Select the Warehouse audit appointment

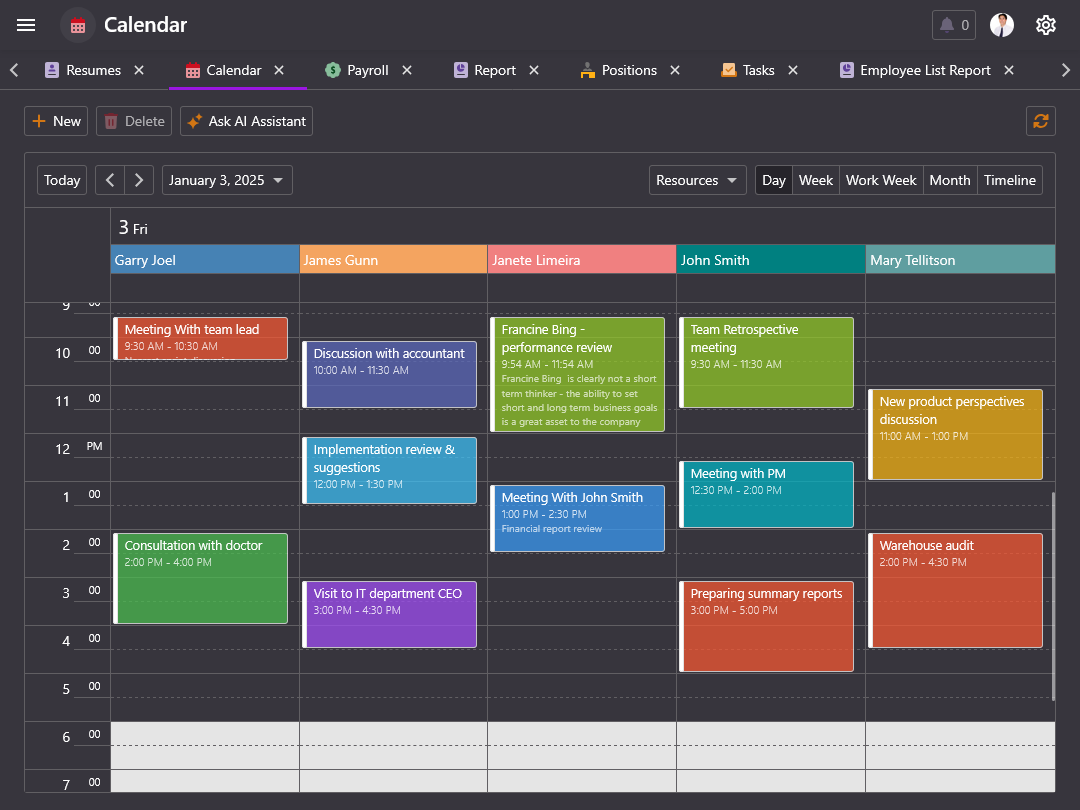click(955, 590)
